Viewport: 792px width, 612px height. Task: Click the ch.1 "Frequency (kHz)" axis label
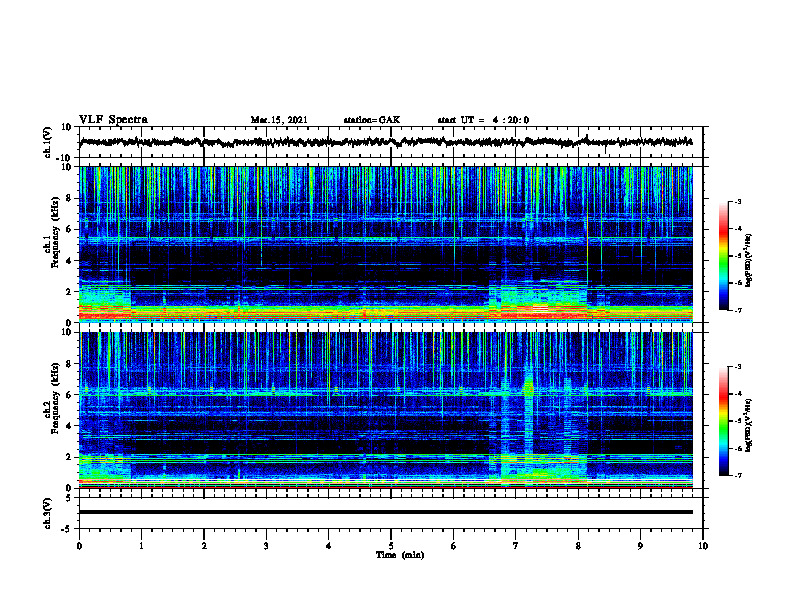55,232
